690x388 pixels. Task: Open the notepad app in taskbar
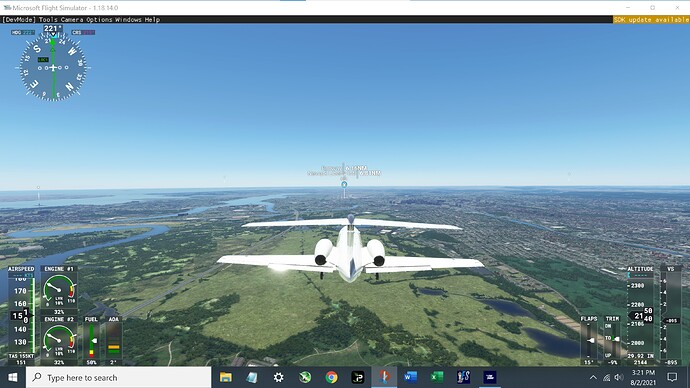[252, 377]
